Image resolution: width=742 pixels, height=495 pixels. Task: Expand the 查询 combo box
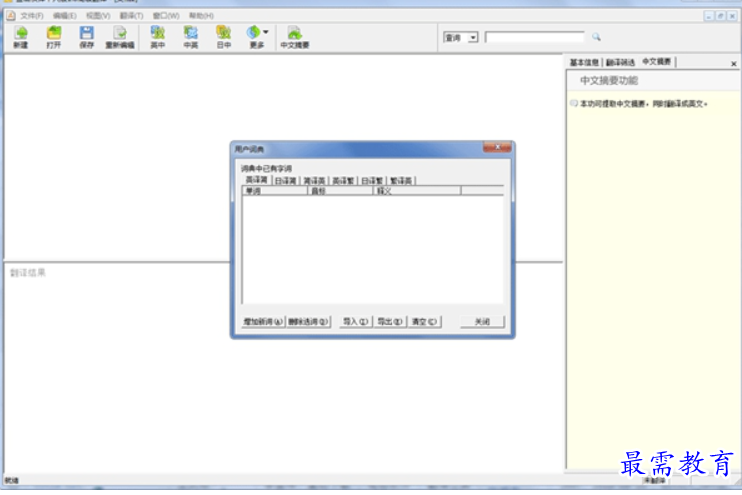point(473,37)
